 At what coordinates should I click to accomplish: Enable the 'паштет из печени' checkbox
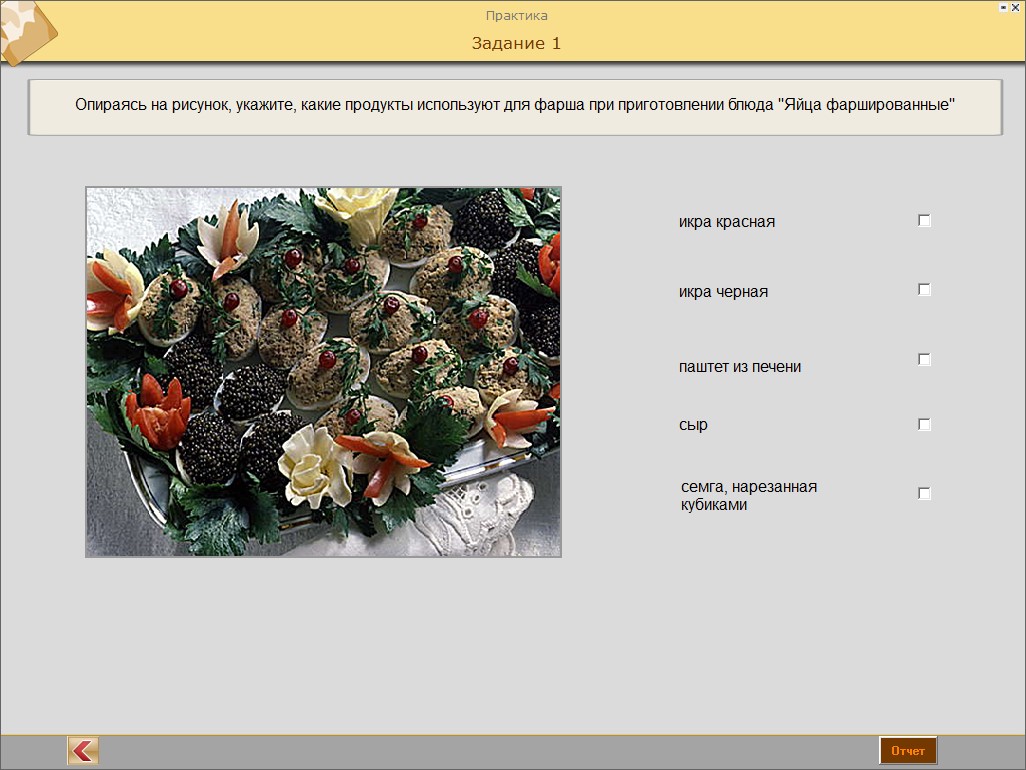(924, 360)
